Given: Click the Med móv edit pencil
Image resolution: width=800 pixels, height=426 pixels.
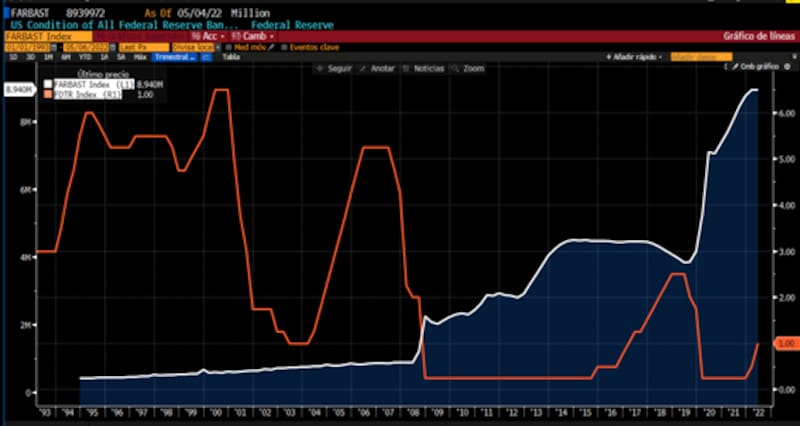Looking at the screenshot, I should pyautogui.click(x=270, y=47).
